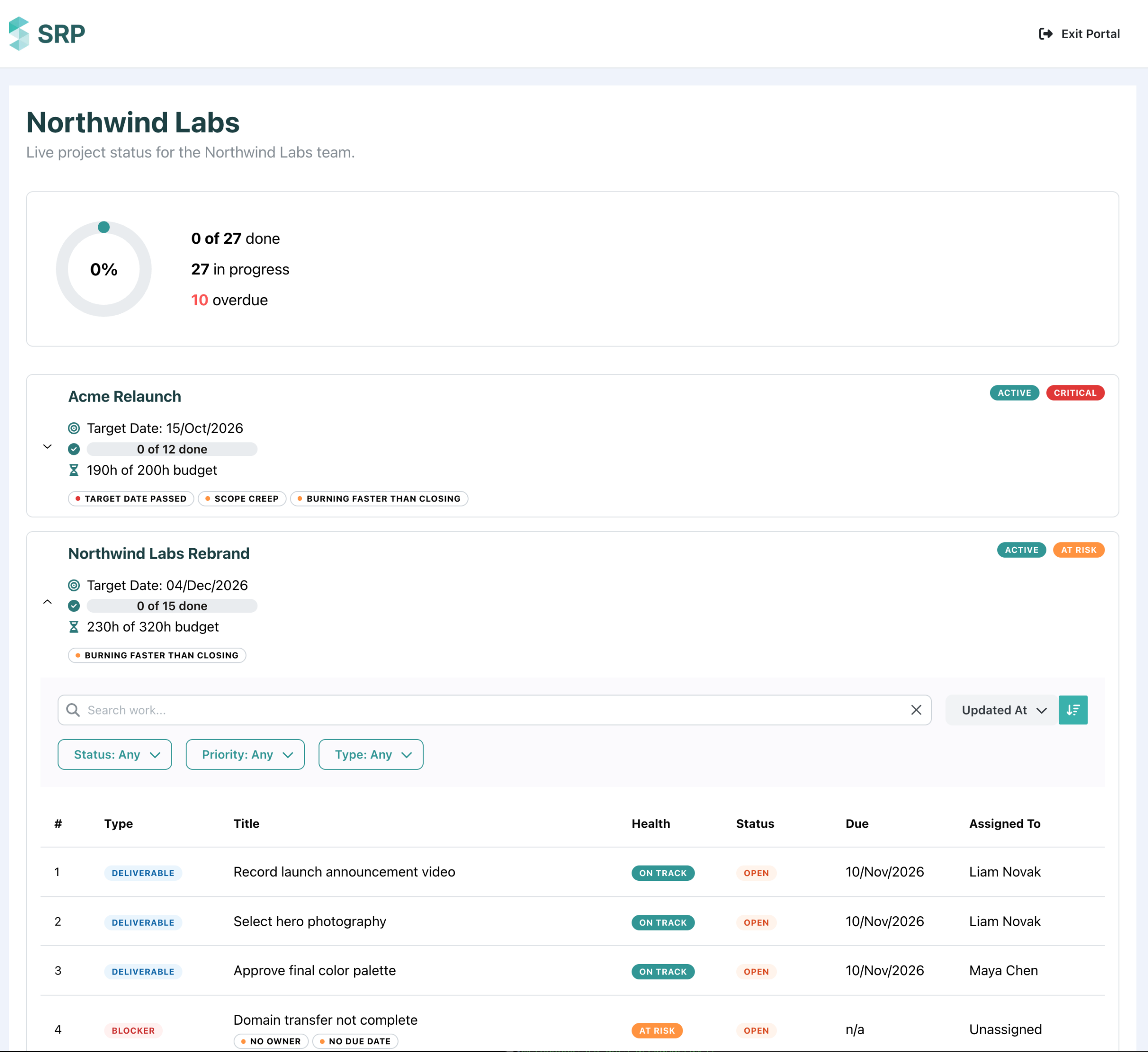Click Domain transfer not complete row title

pyautogui.click(x=325, y=1020)
